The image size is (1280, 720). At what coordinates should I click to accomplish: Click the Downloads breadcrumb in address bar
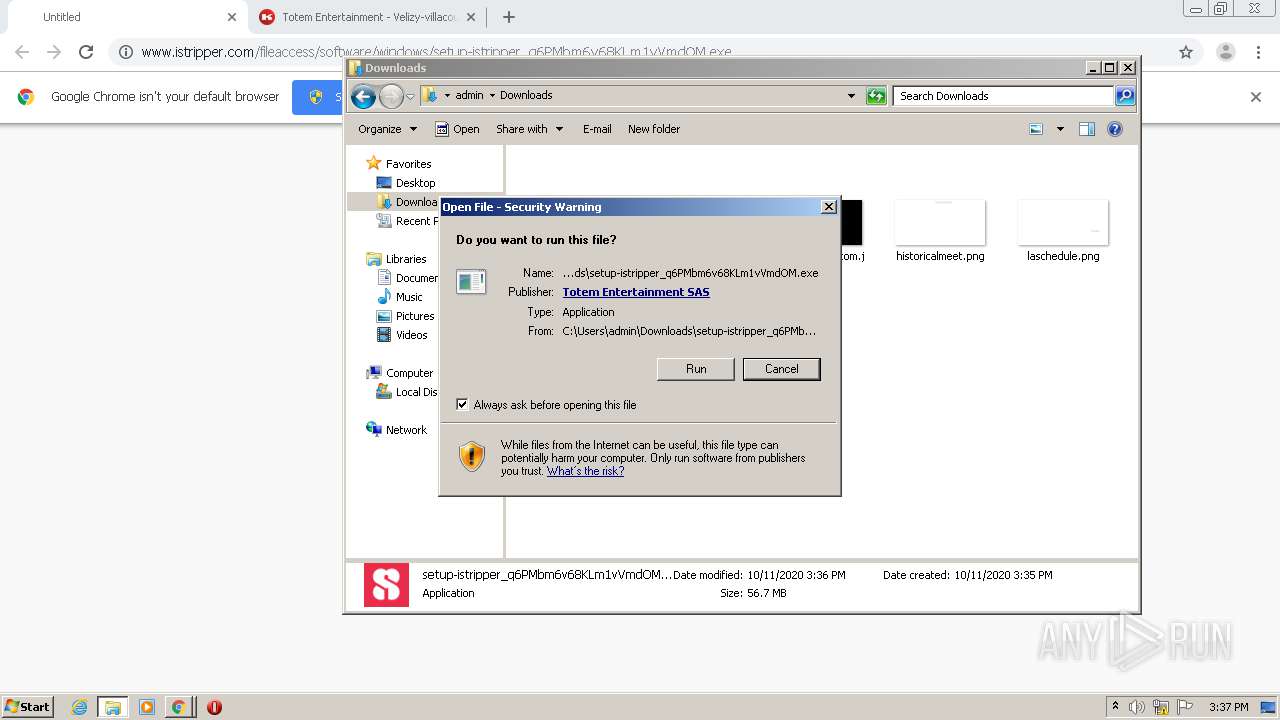coord(526,96)
